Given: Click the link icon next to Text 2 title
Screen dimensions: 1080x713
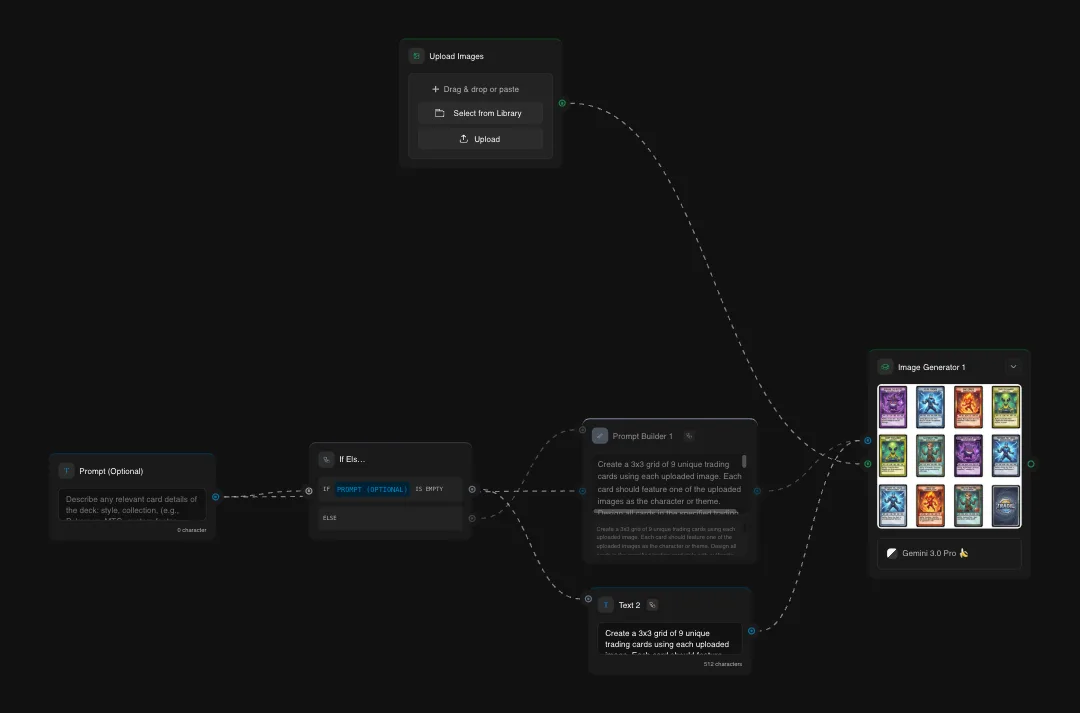Looking at the screenshot, I should (x=652, y=604).
